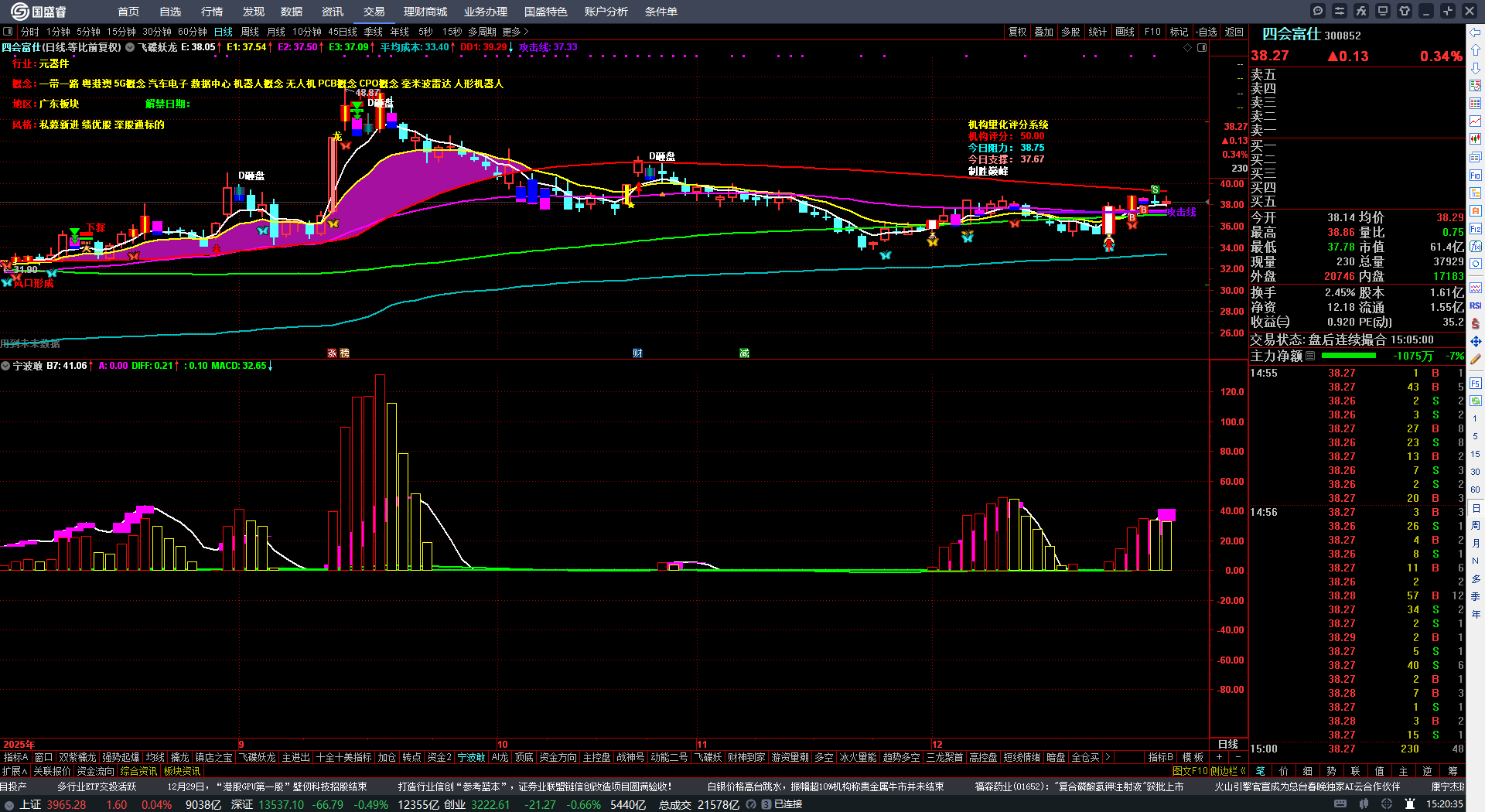Click the 14:56 tick row at 38.27
1485x812 pixels.
tap(1357, 512)
